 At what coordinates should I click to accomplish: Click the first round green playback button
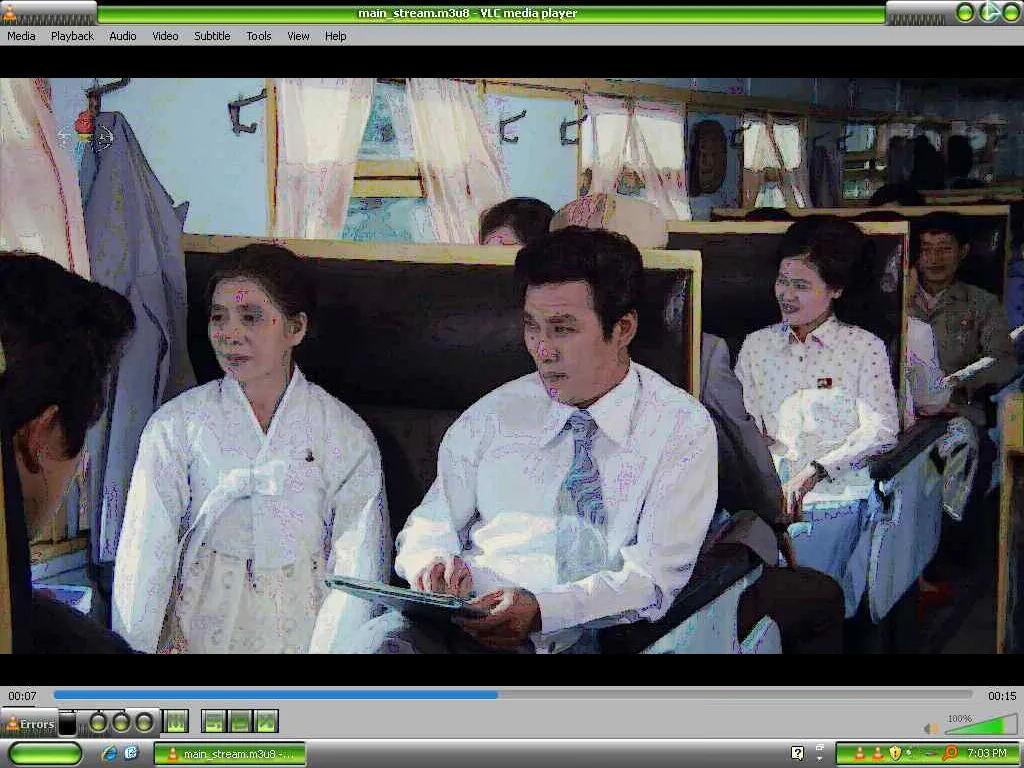click(98, 722)
